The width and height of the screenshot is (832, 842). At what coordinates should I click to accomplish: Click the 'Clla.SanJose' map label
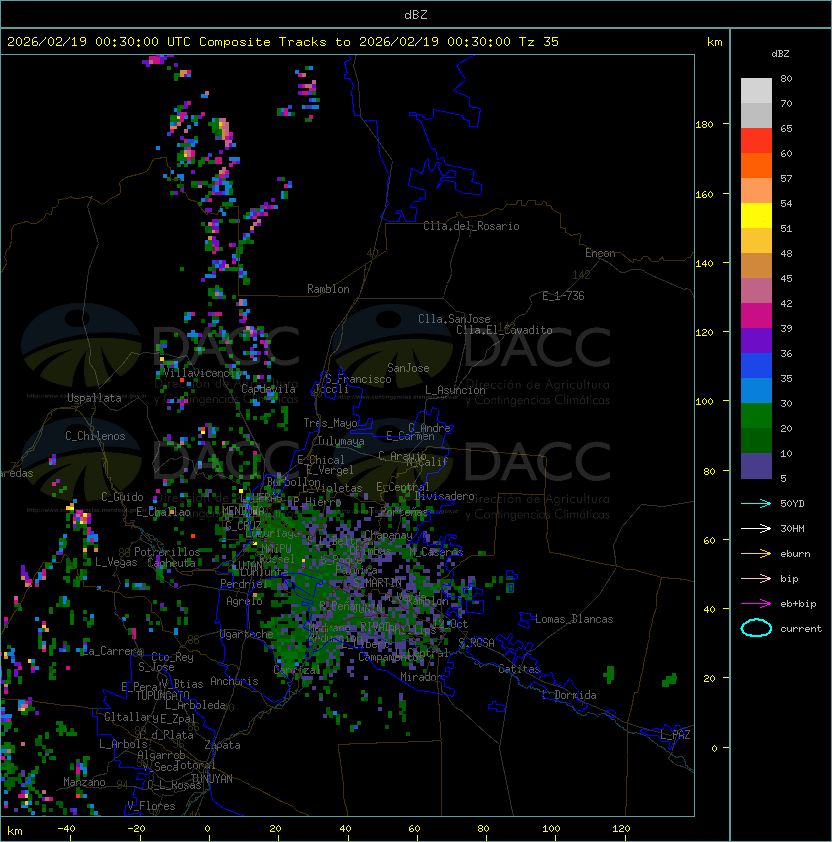pyautogui.click(x=454, y=319)
